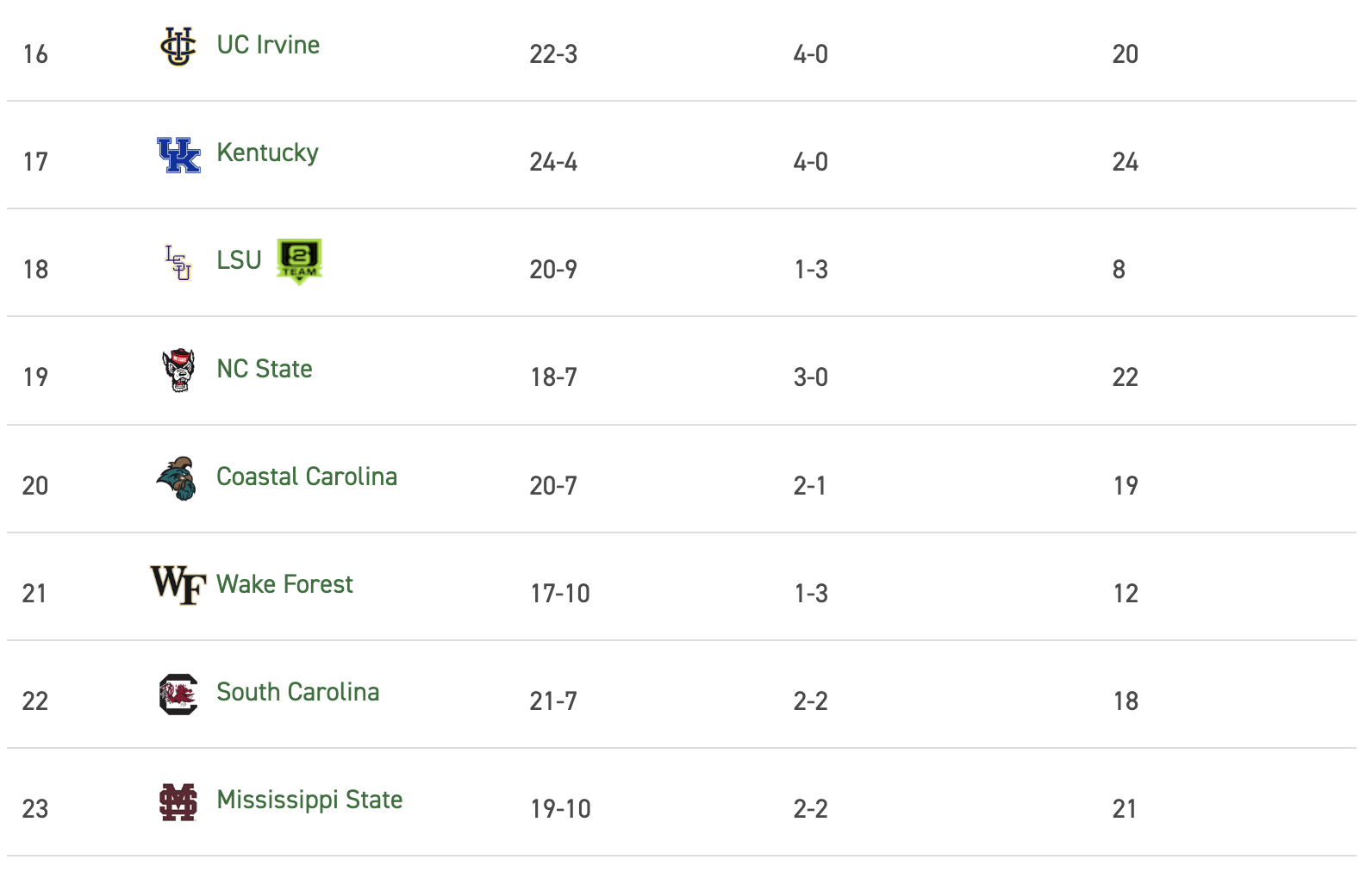Open the LSU team link
This screenshot has width=1372, height=872.
[x=239, y=260]
